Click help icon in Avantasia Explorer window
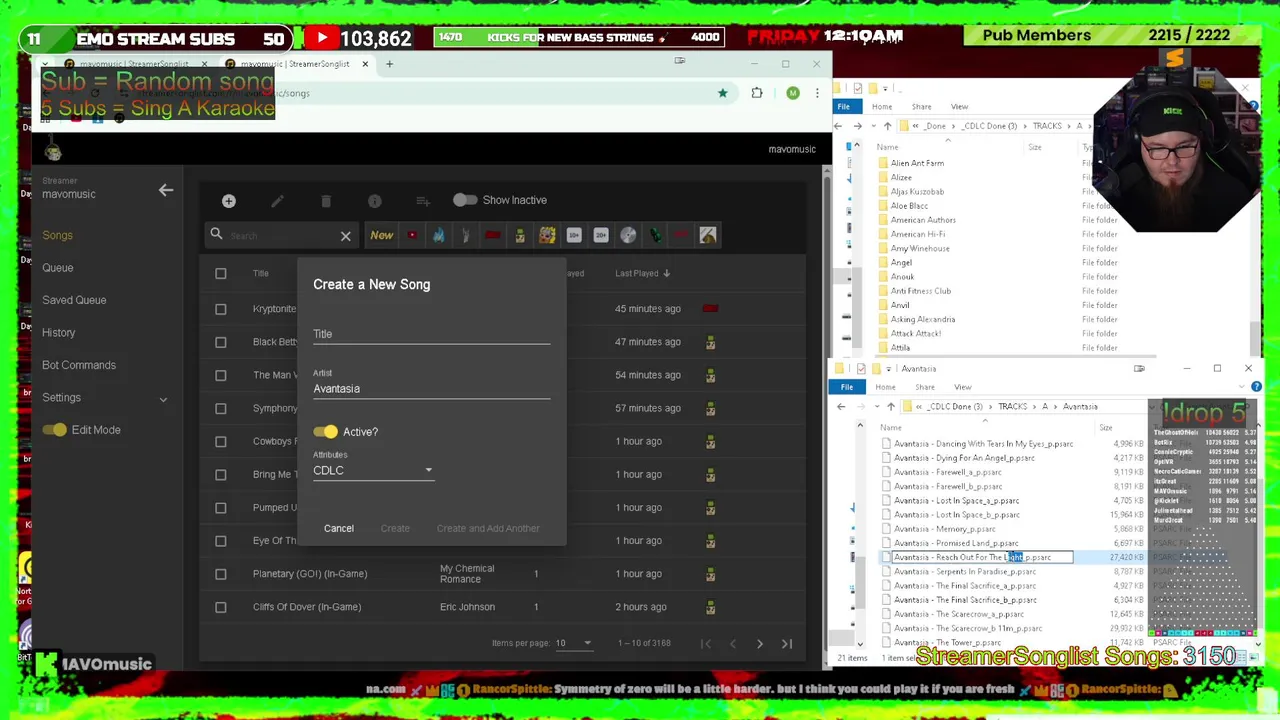Screen dimensions: 1280x720 tap(1256, 387)
